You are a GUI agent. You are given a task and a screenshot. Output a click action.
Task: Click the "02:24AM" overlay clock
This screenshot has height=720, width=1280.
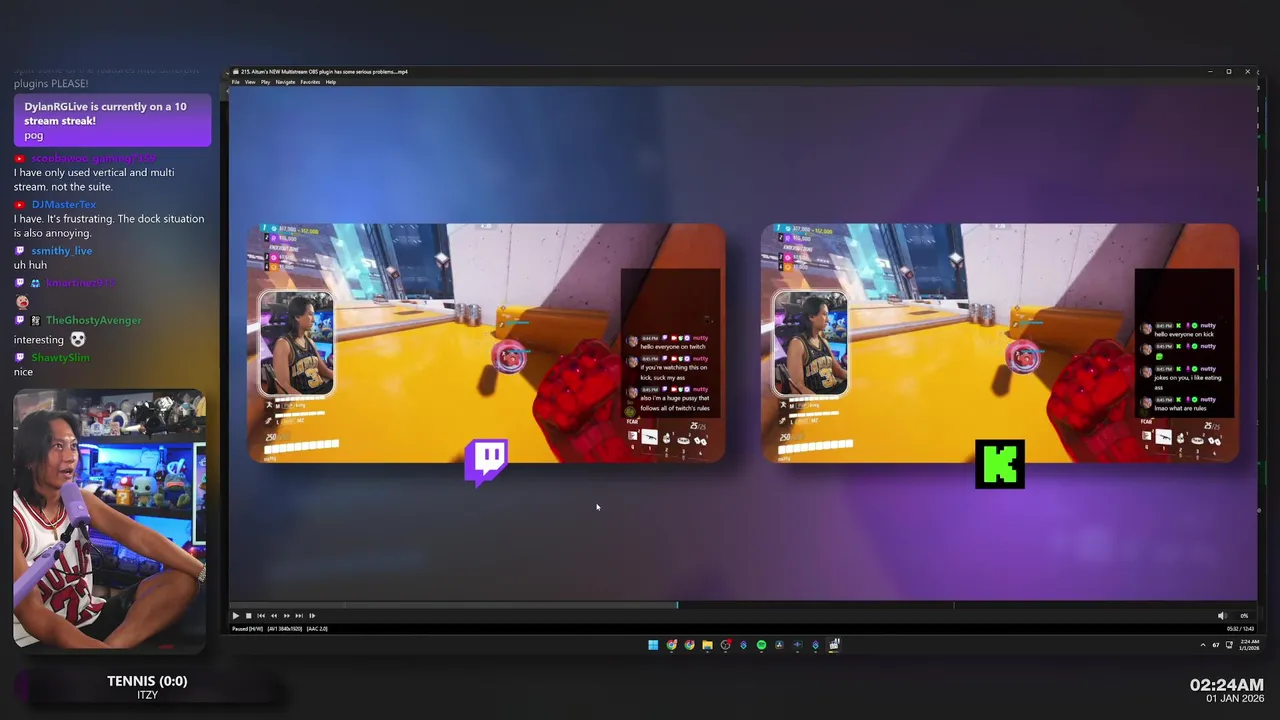pyautogui.click(x=1227, y=685)
